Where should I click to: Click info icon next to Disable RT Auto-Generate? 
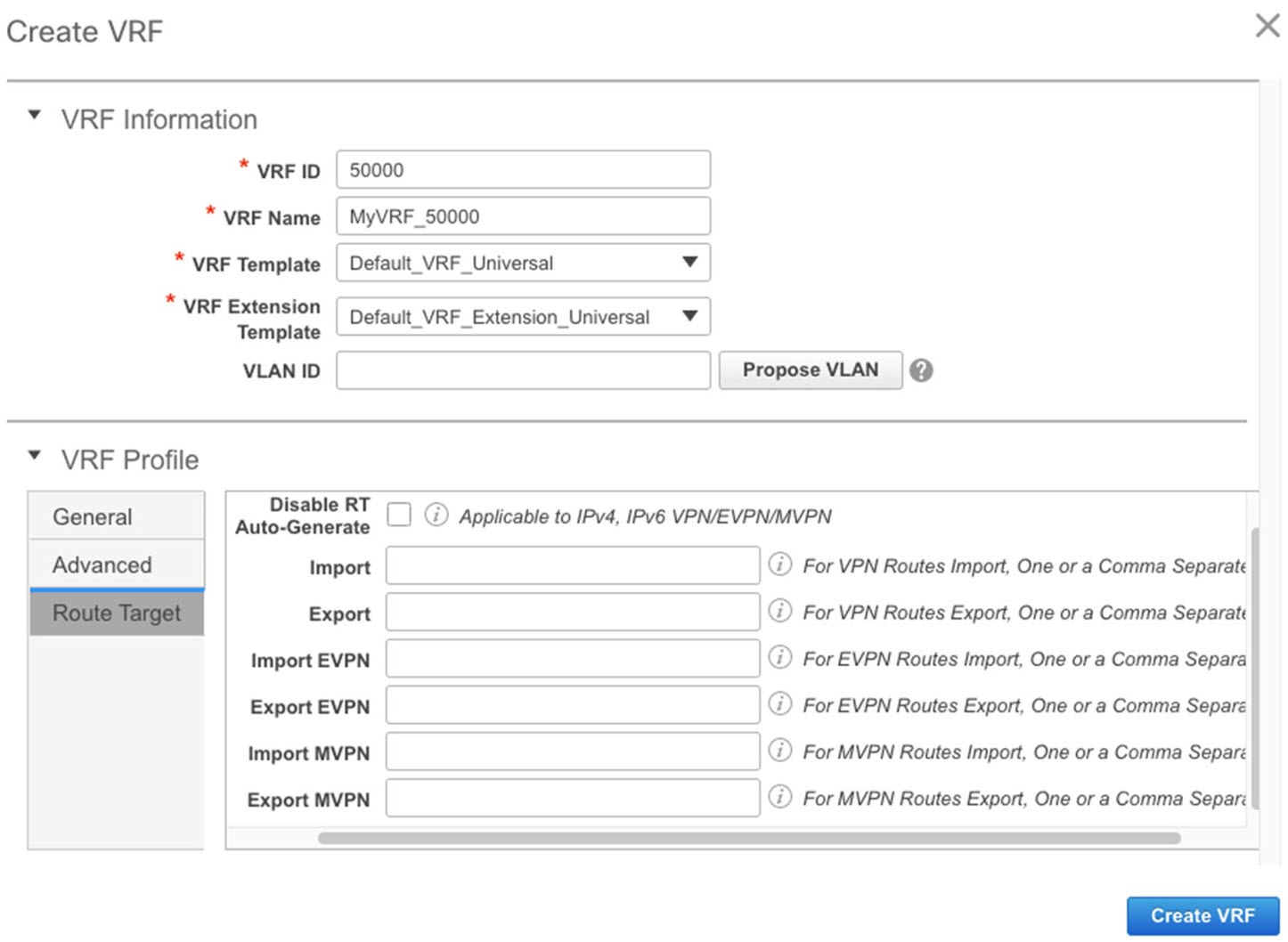pos(436,515)
